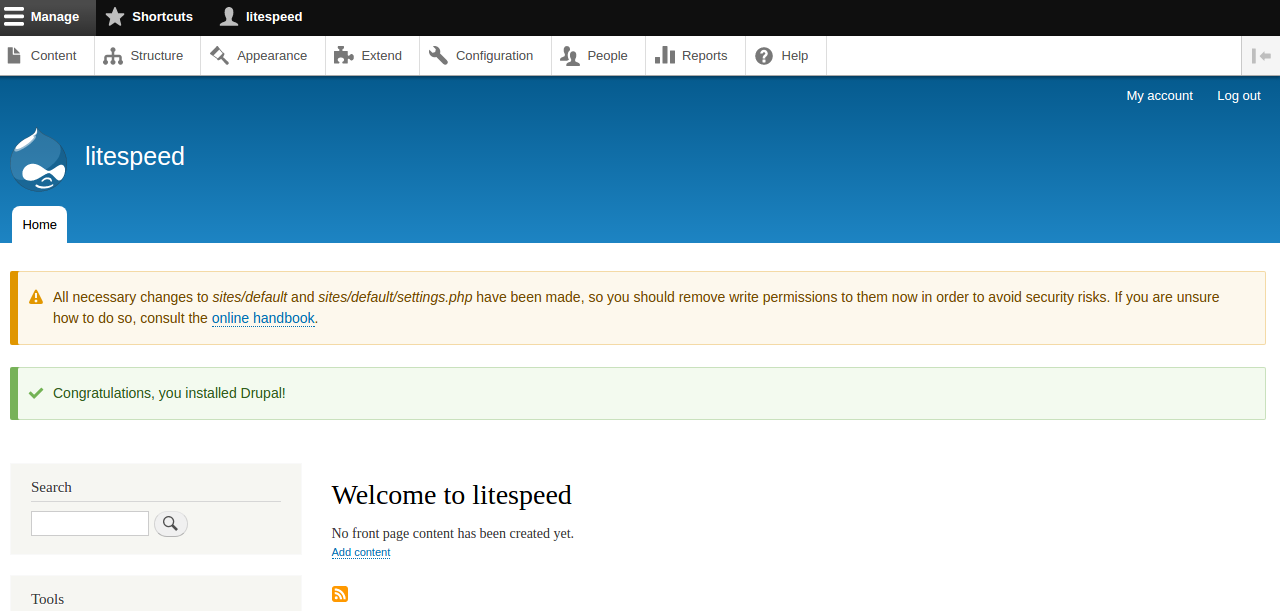
Task: Click the Search block title
Action: 51,487
